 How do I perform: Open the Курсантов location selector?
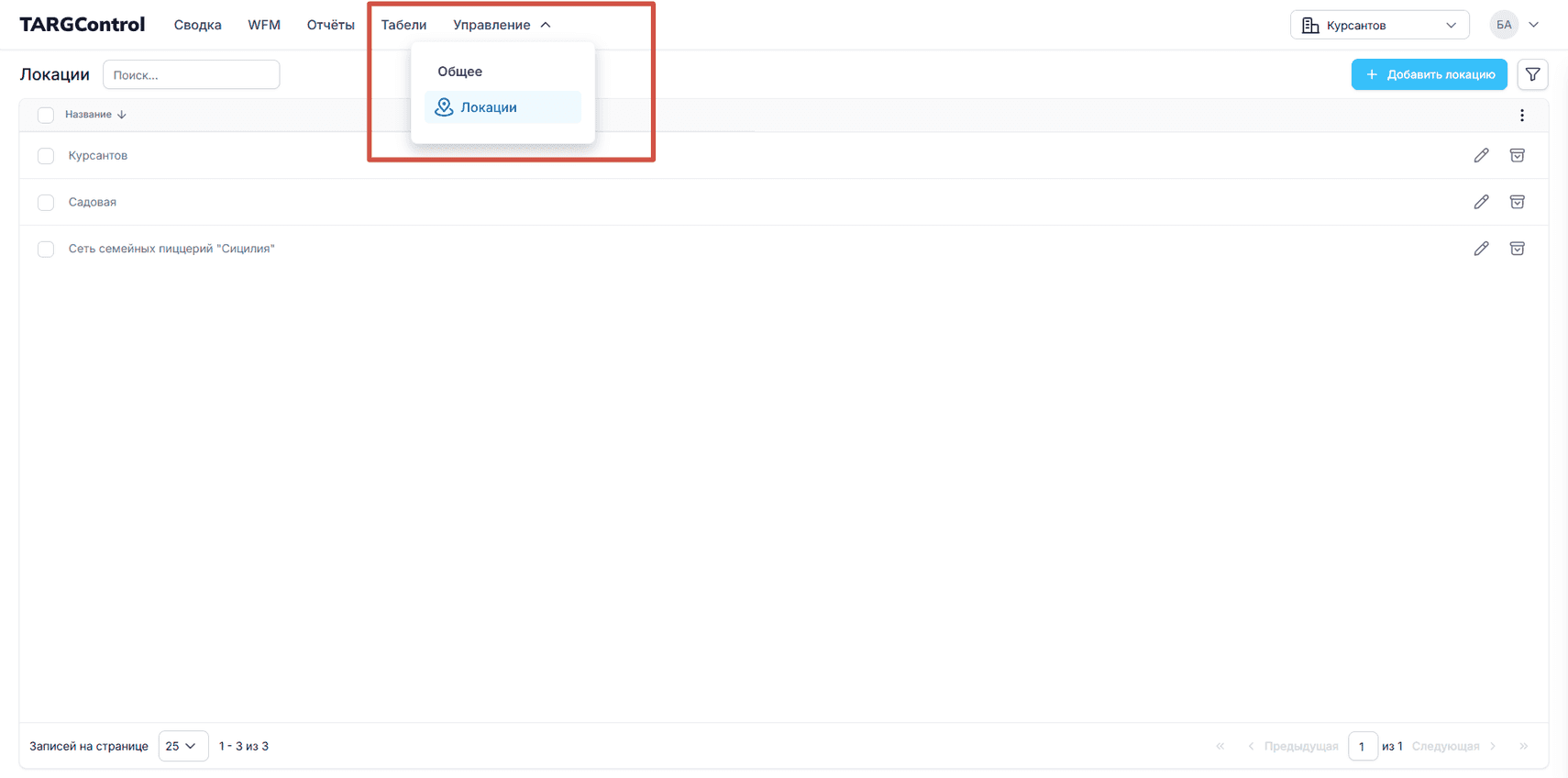(x=1378, y=25)
